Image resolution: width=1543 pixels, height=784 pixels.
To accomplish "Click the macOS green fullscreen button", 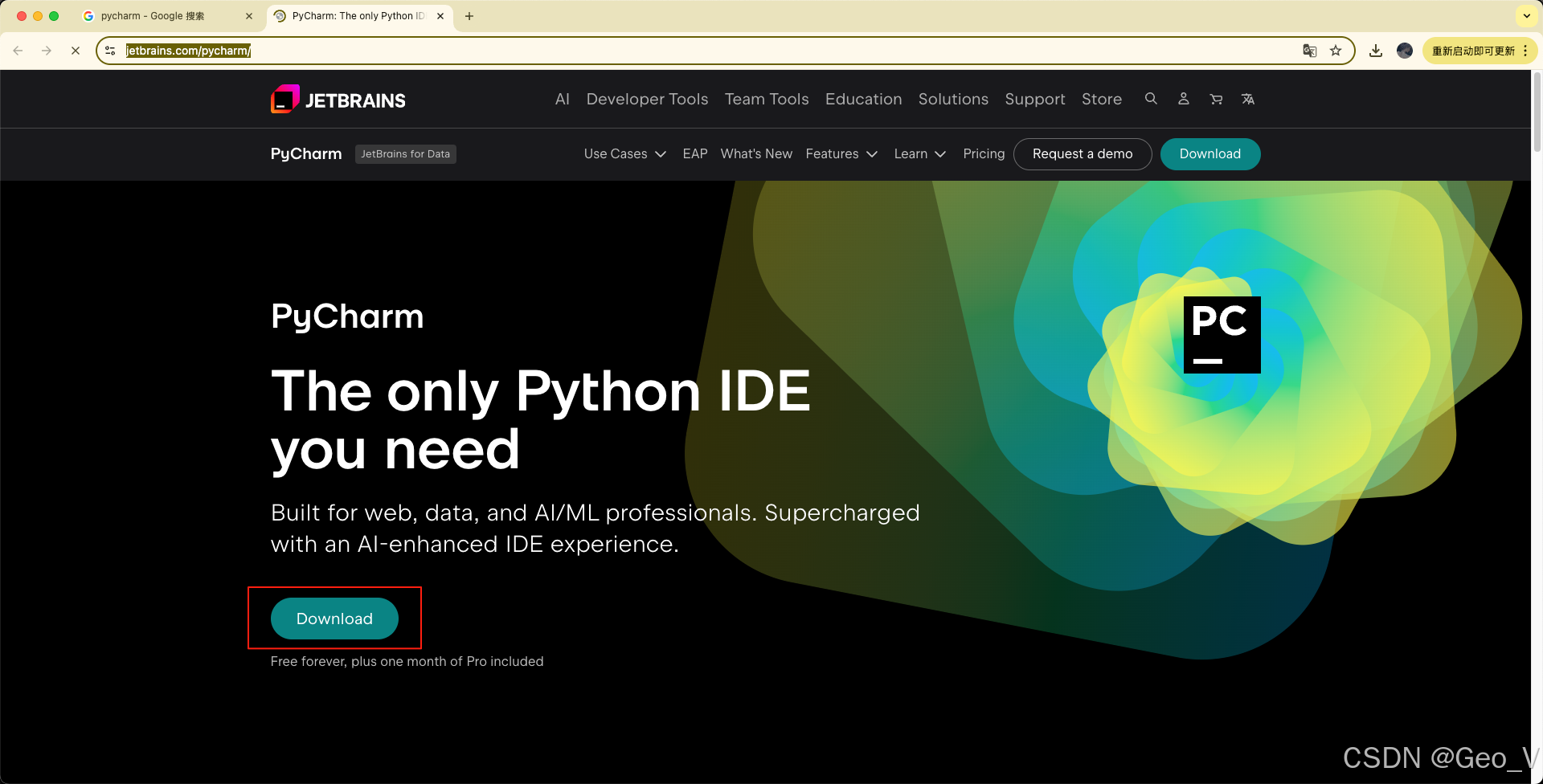I will [x=54, y=16].
